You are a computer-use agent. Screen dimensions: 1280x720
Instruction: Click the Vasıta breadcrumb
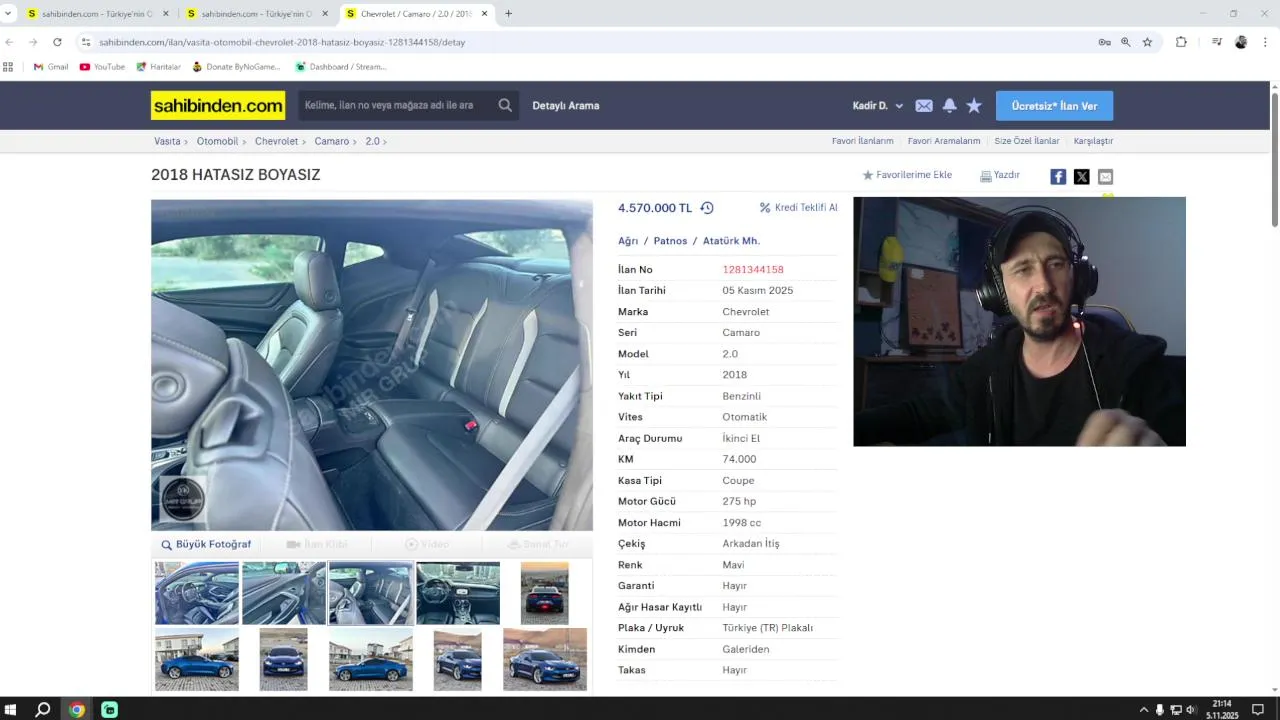click(x=167, y=141)
